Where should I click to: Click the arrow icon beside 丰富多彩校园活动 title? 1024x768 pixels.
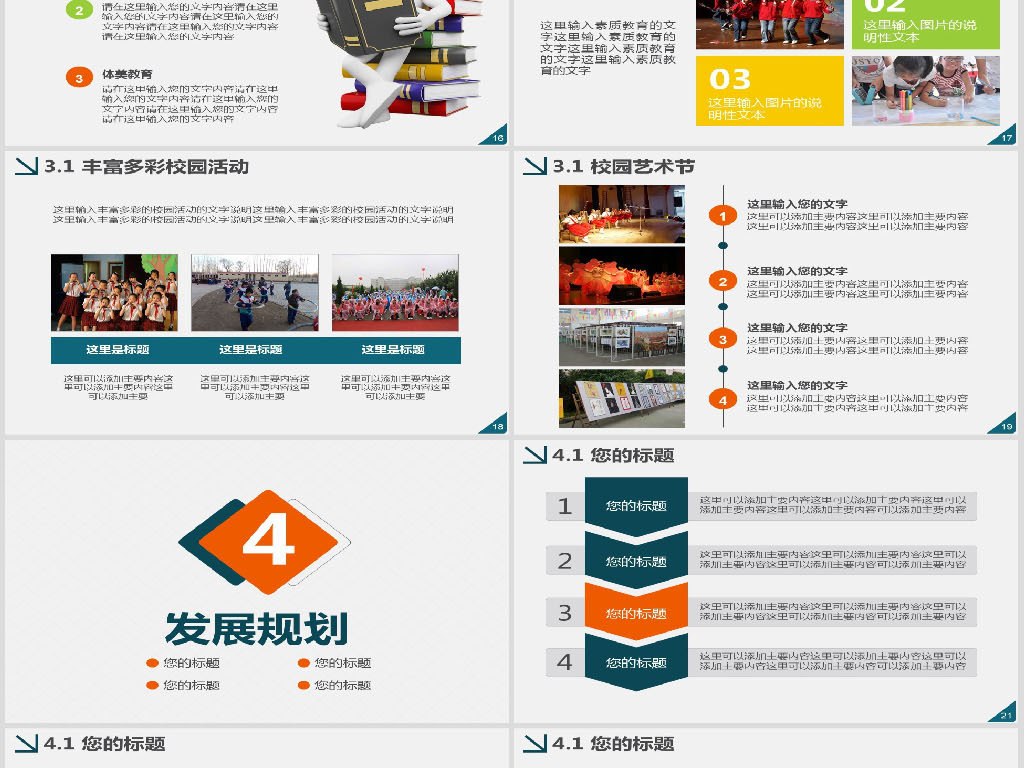[28, 166]
